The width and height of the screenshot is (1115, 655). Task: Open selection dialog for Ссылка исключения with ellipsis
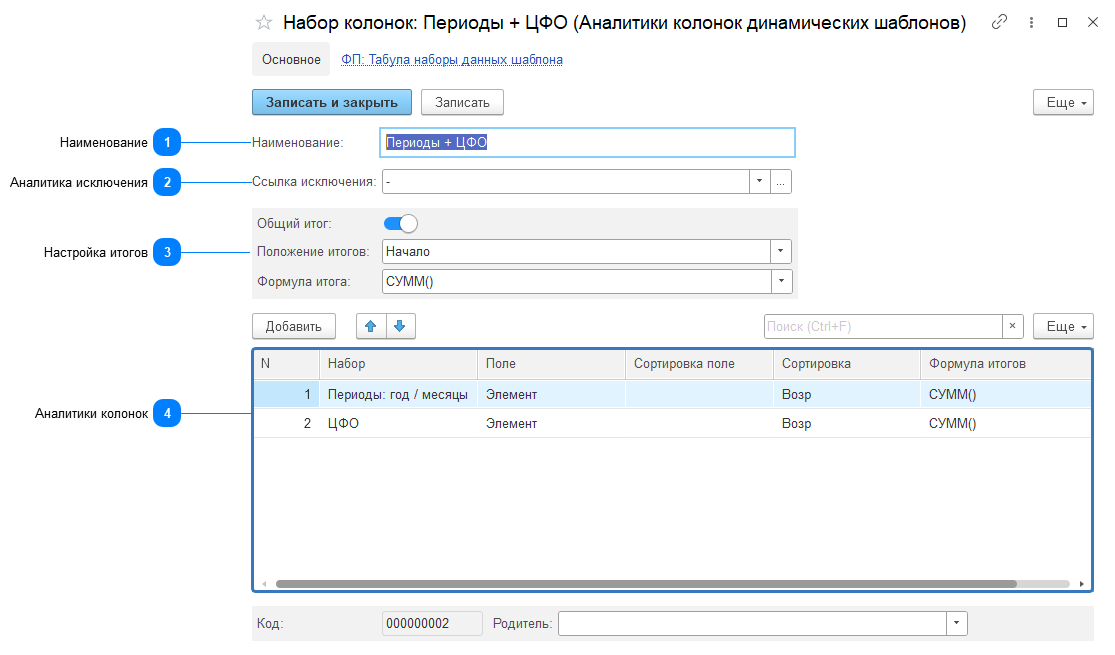click(x=780, y=182)
